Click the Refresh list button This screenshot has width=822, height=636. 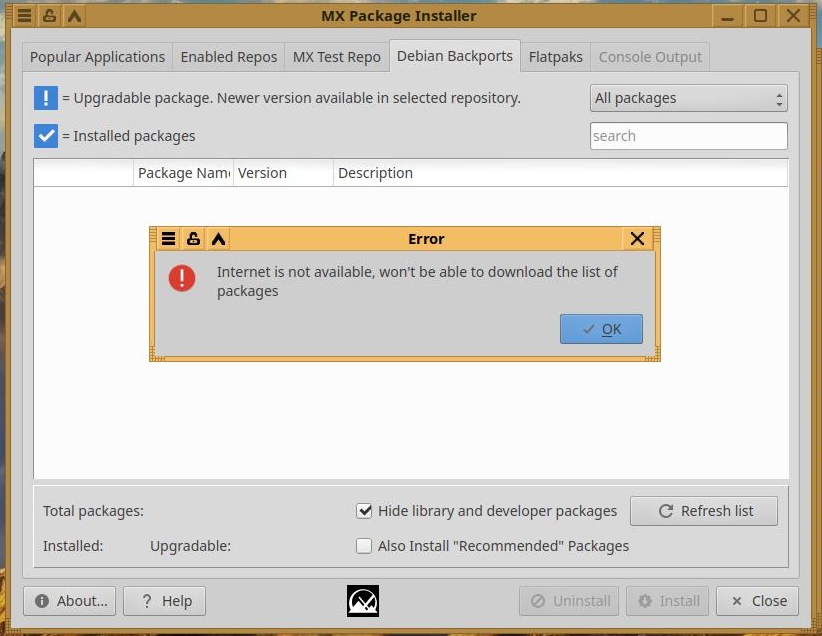(704, 511)
